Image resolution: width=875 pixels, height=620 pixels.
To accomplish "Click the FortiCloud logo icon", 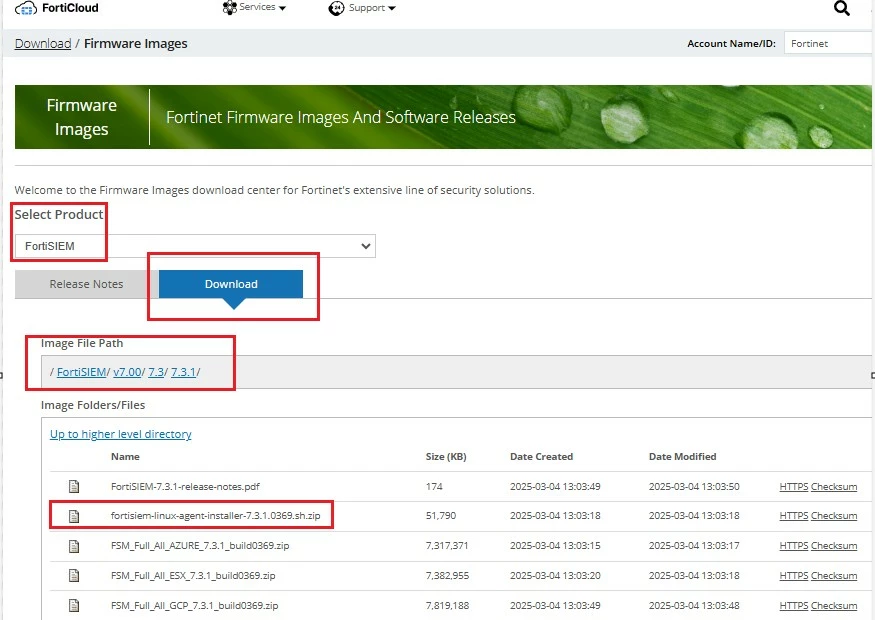I will [26, 8].
